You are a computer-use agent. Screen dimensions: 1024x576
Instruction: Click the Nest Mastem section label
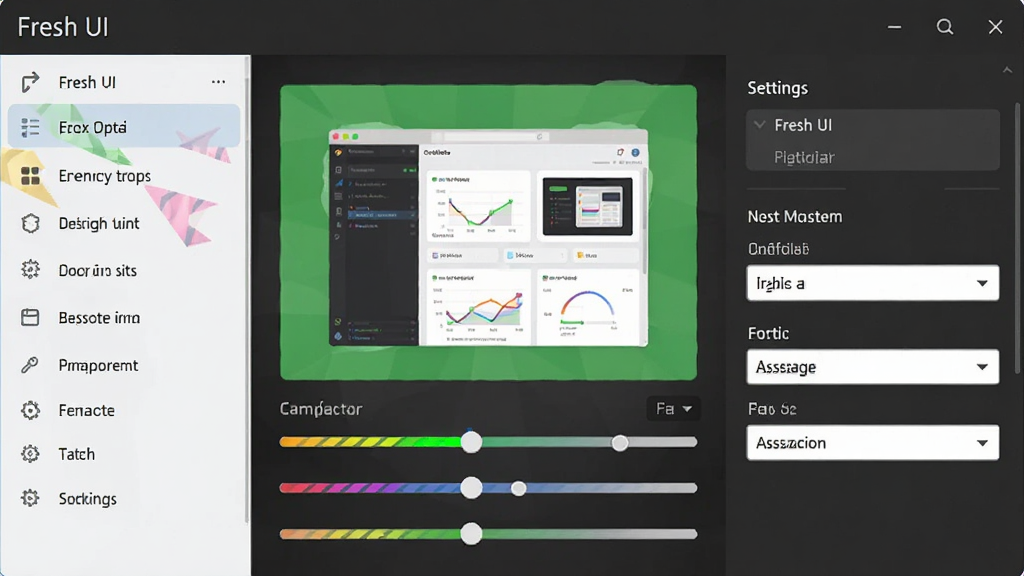(x=795, y=217)
